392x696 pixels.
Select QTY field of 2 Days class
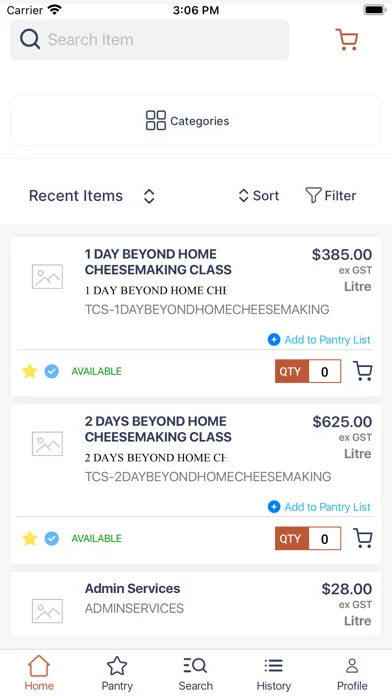[x=325, y=538]
